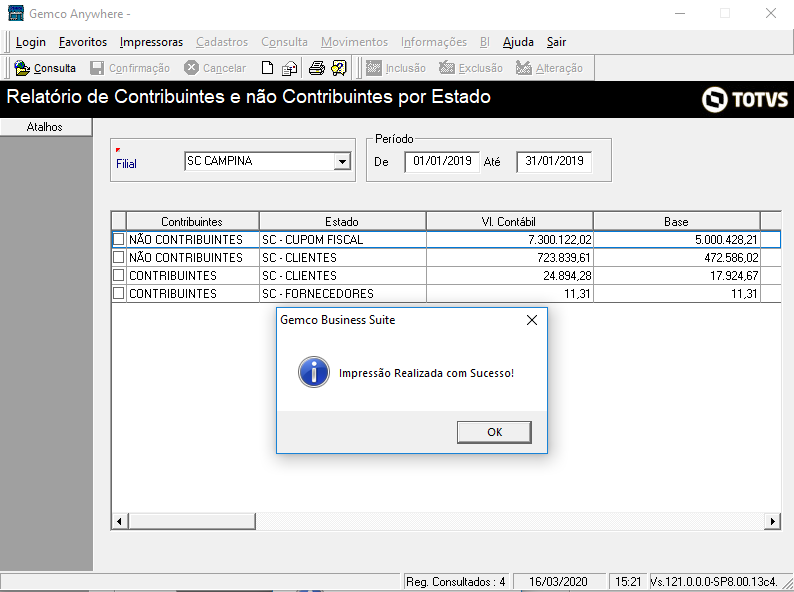The width and height of the screenshot is (794, 592).
Task: Open the Filial dropdown arrow
Action: coord(342,162)
